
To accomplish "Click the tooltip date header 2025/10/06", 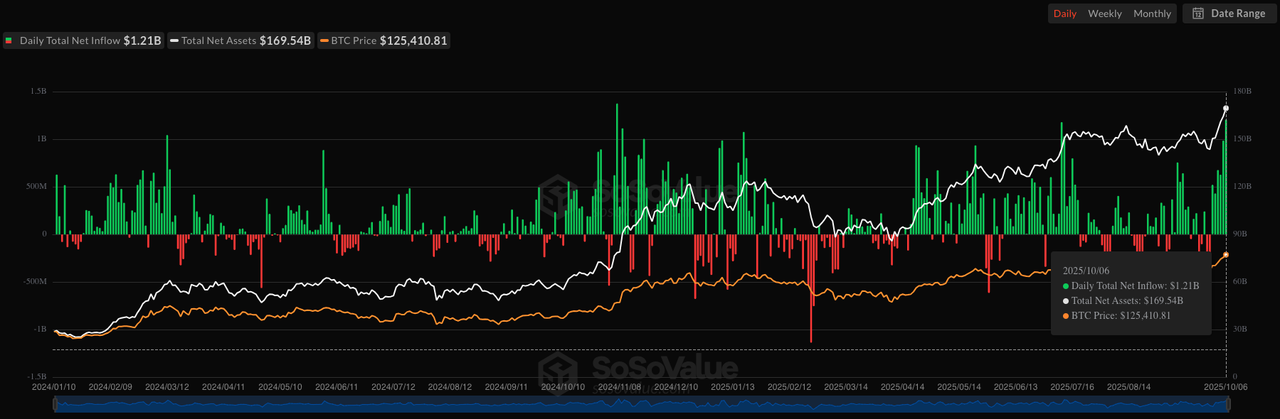I will (1085, 270).
